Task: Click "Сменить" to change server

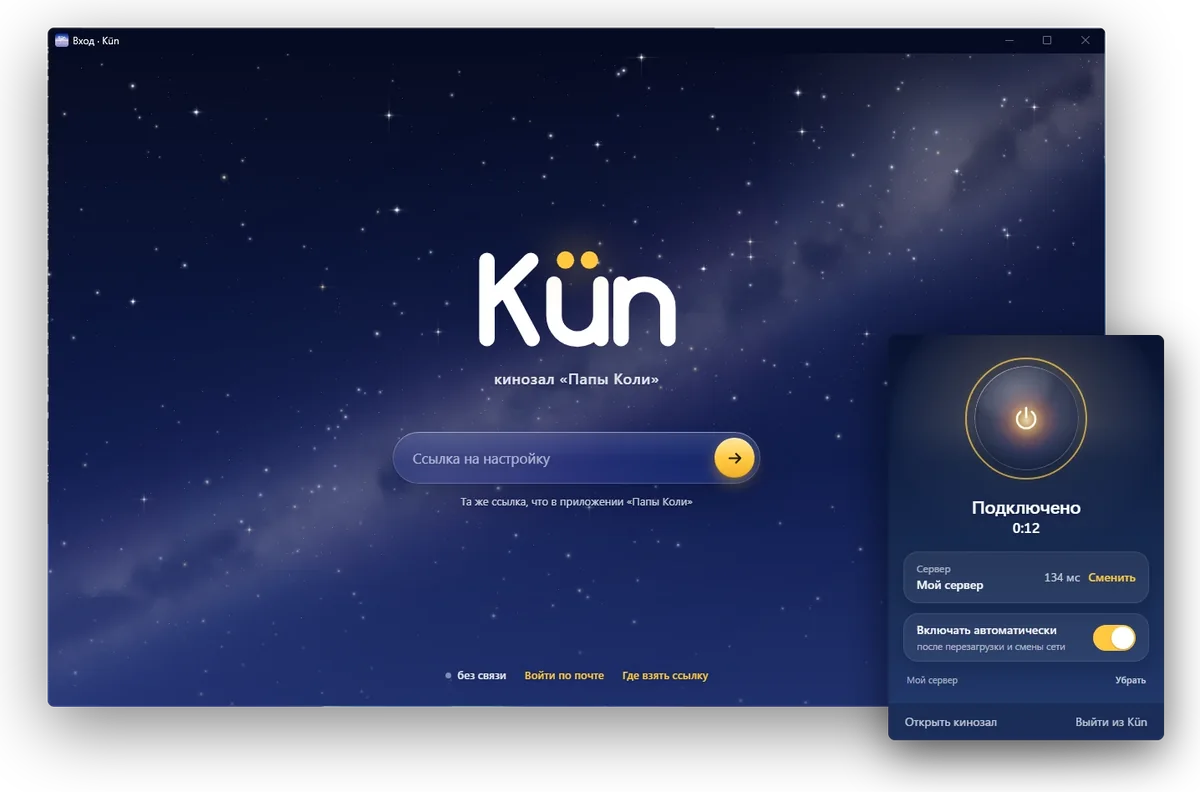Action: tap(1112, 578)
